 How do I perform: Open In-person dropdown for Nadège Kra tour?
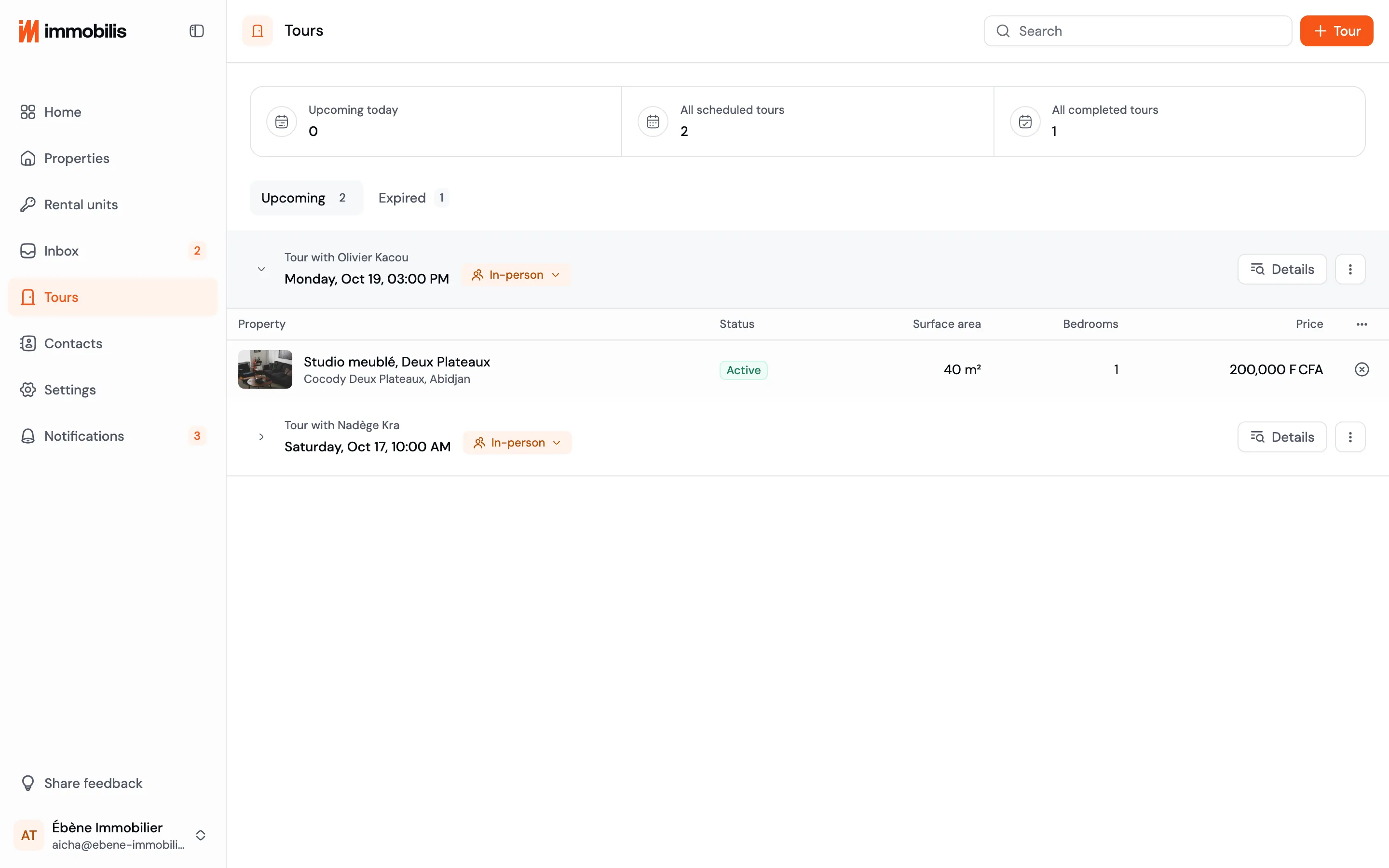pyautogui.click(x=517, y=443)
